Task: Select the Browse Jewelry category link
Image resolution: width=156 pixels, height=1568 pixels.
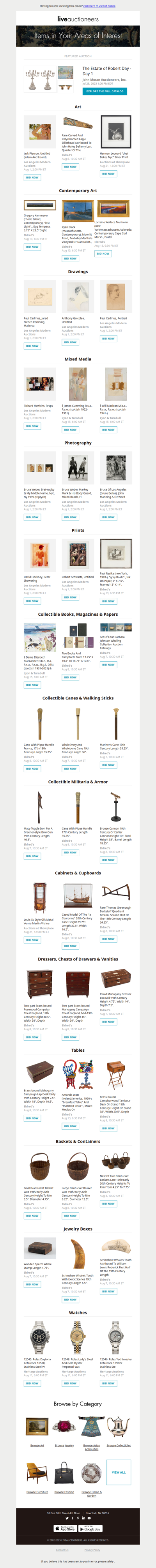Action: pyautogui.click(x=64, y=1445)
